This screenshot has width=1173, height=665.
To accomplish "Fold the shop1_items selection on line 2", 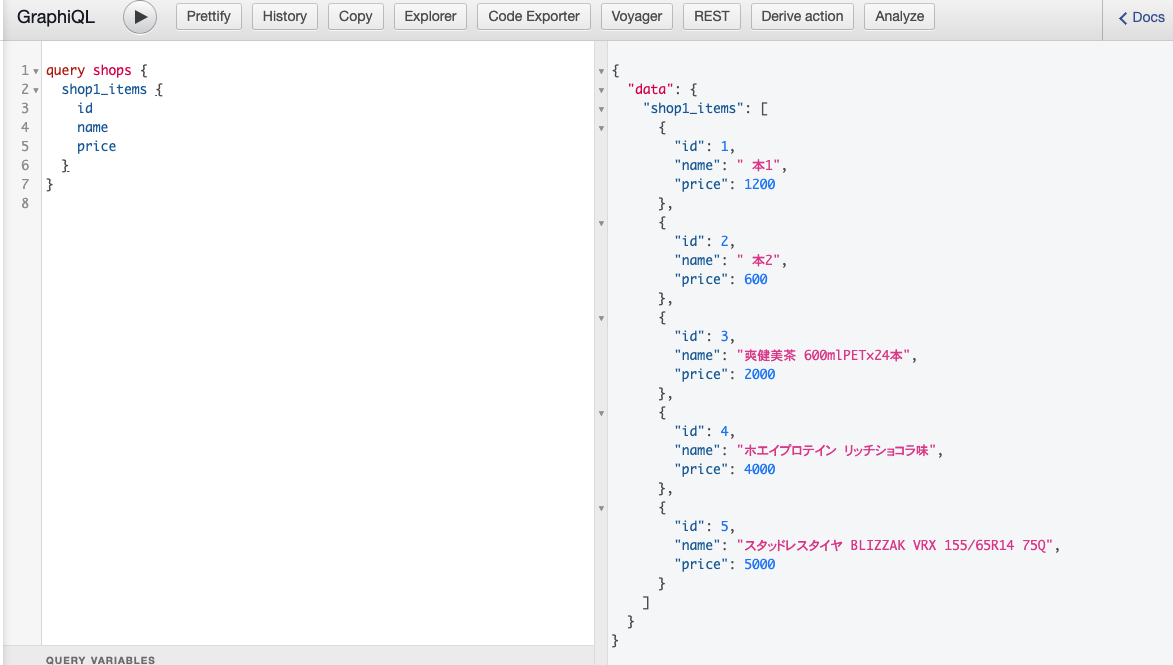I will (x=36, y=91).
